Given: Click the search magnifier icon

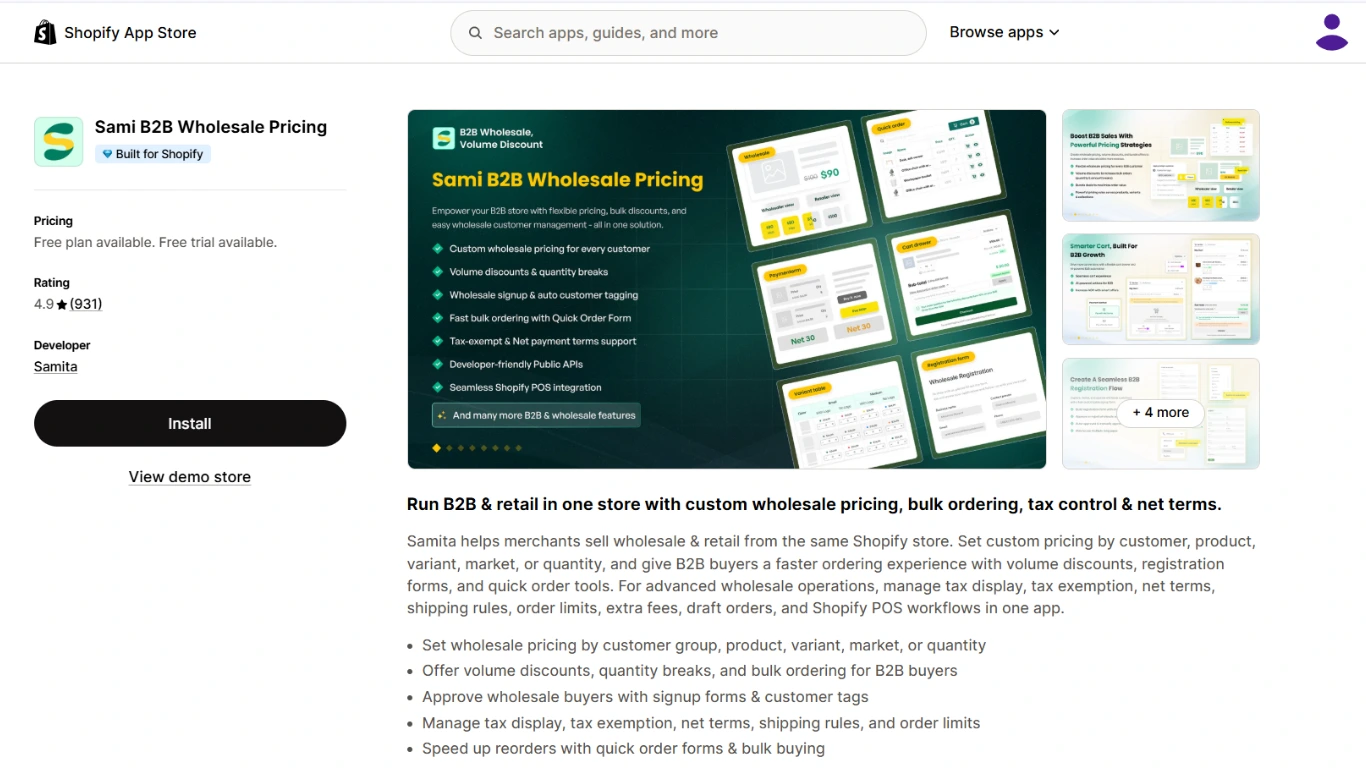Looking at the screenshot, I should 476,33.
